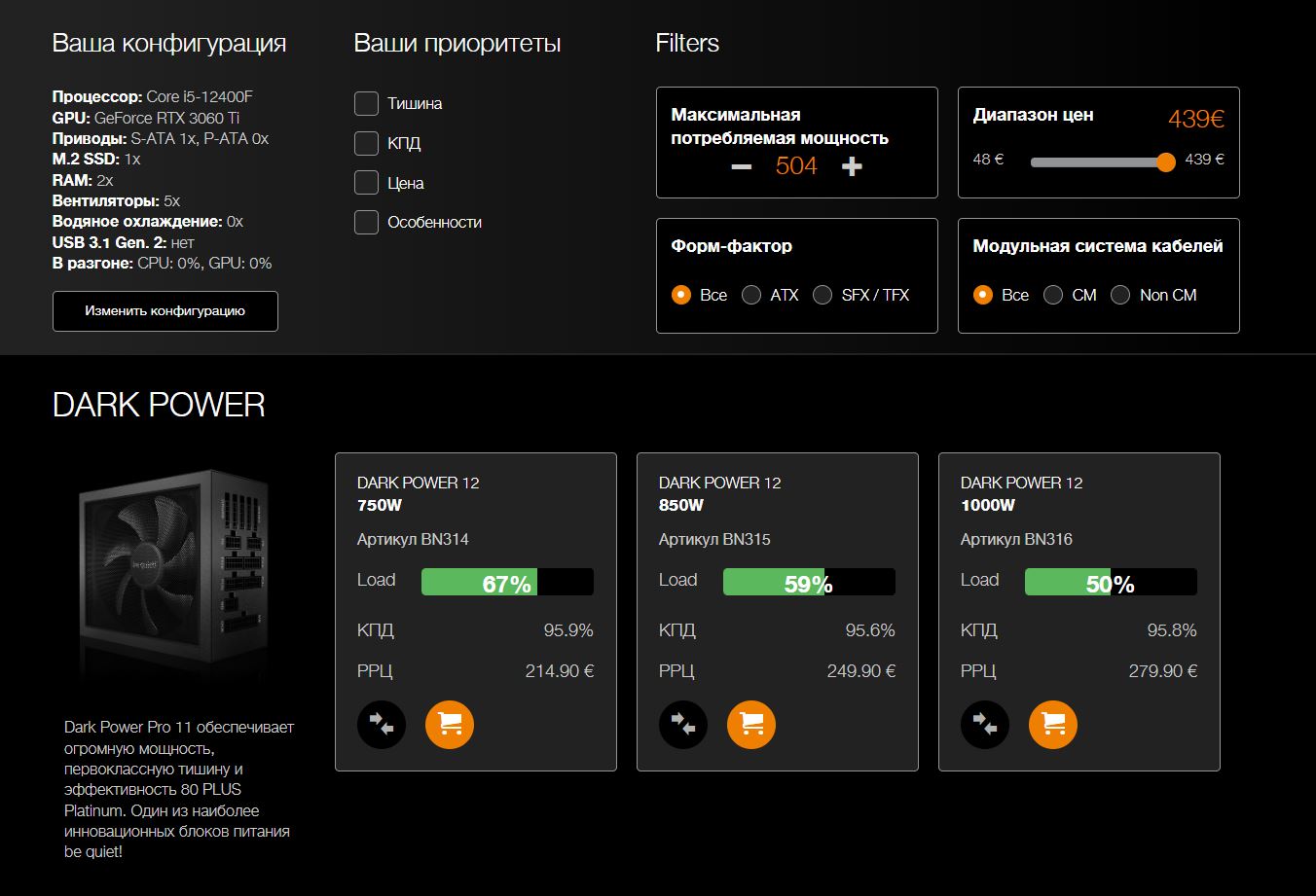The width and height of the screenshot is (1316, 896).
Task: Click compare icon for Dark Power 12 850W
Action: 683,725
